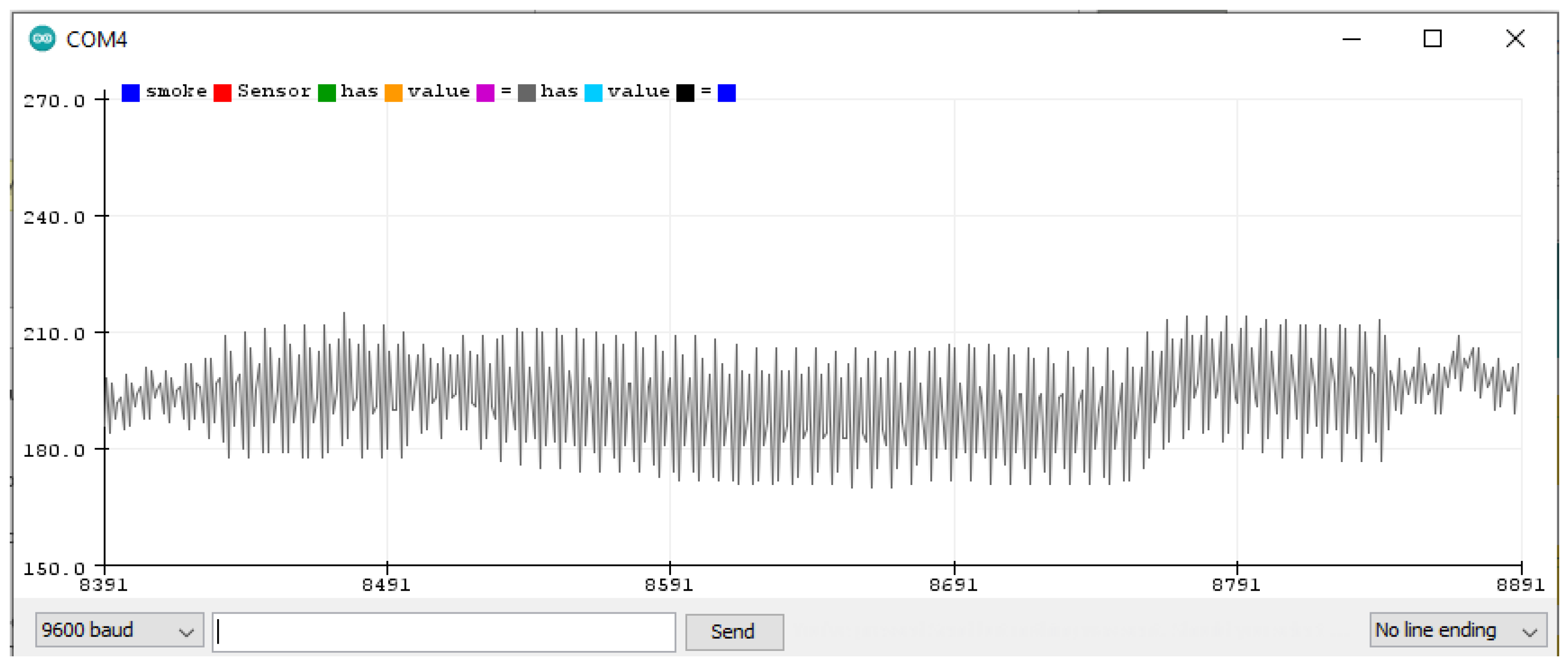Screen dimensions: 1568x671
Task: Click the Arduino logo icon in title bar
Action: [x=42, y=39]
